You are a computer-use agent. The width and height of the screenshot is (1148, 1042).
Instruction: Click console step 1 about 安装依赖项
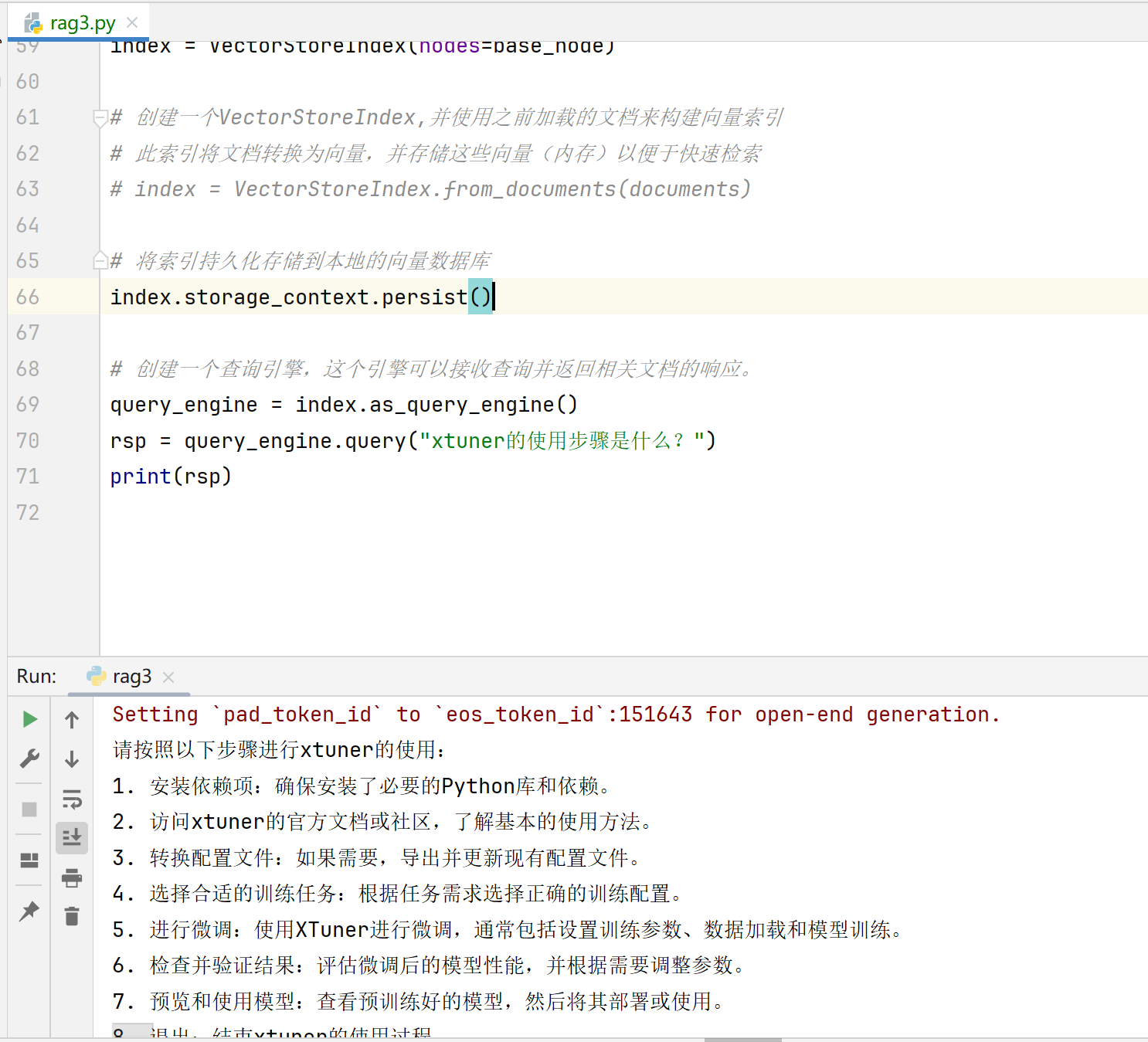pyautogui.click(x=363, y=786)
